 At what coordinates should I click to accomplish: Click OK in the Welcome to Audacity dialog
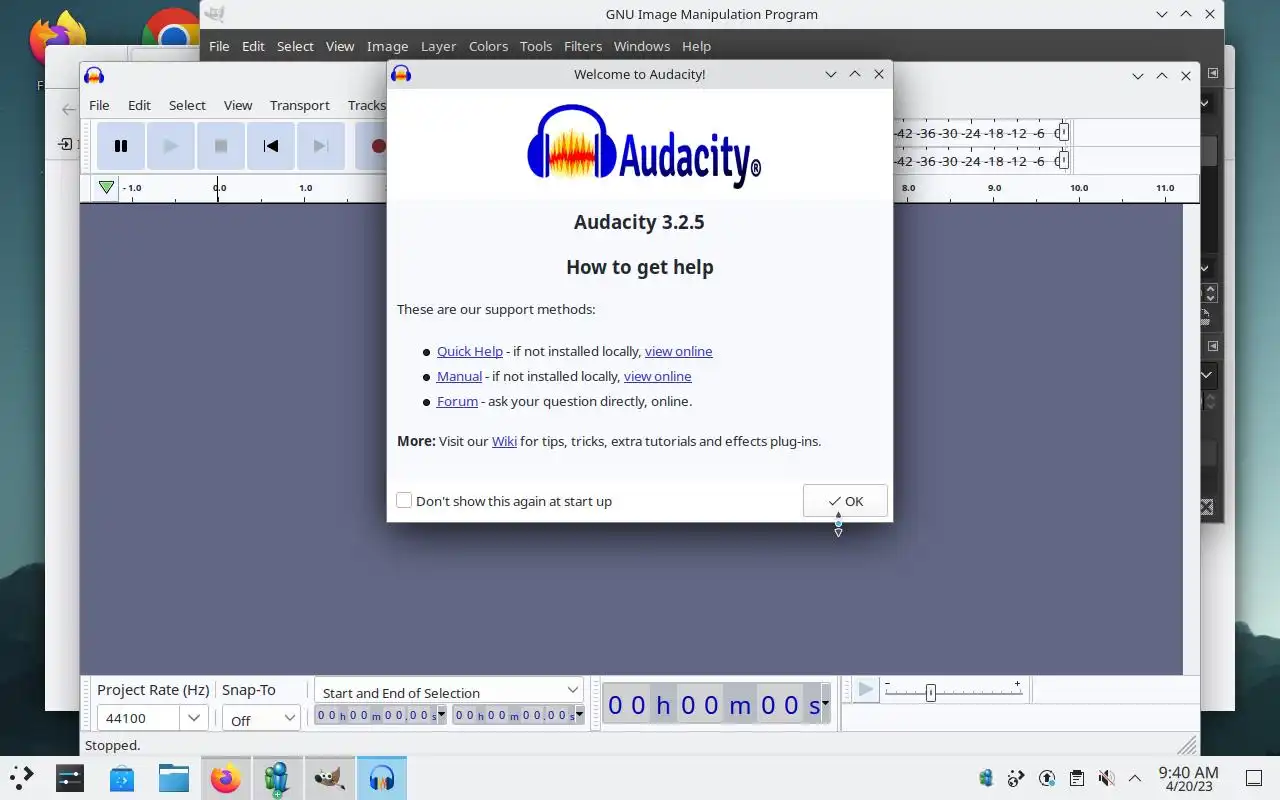(x=845, y=501)
